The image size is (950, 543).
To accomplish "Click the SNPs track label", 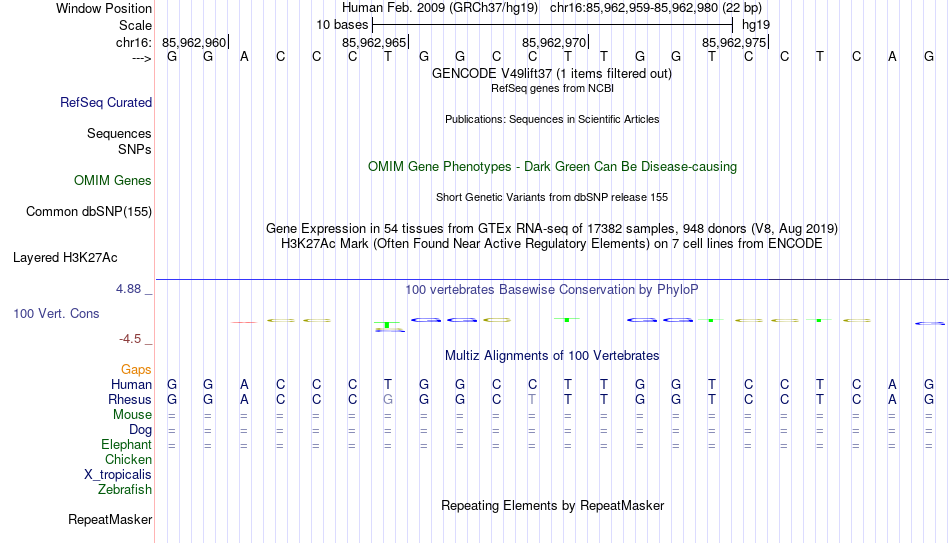I will [x=135, y=149].
